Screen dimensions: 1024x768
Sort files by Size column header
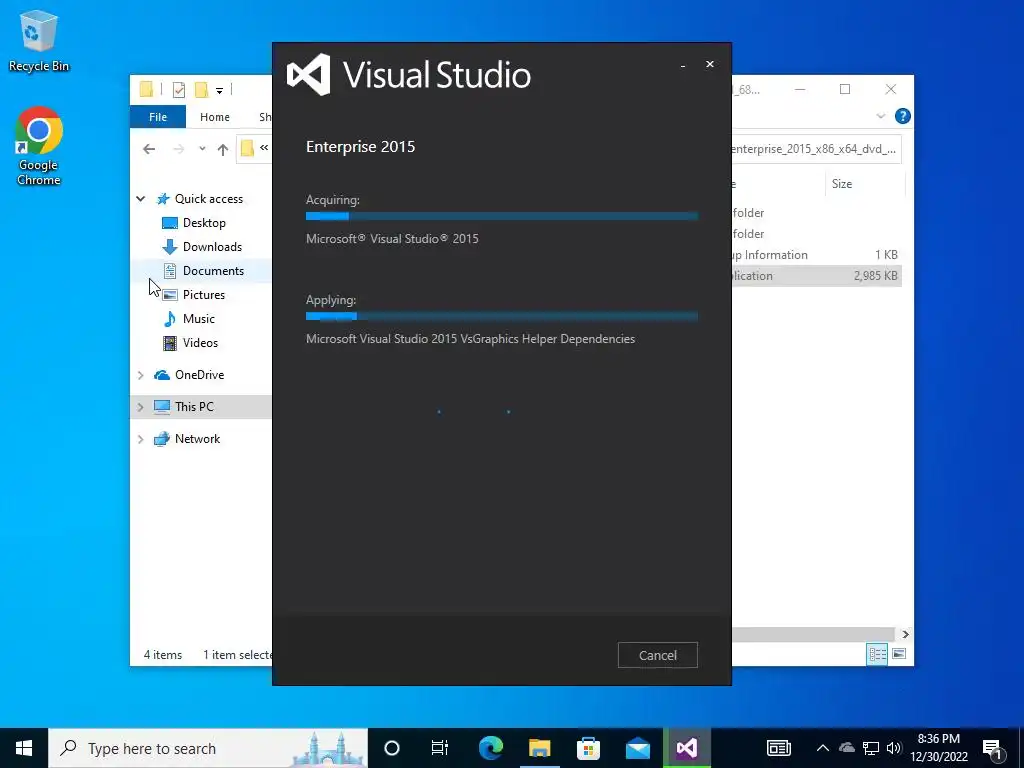(x=865, y=184)
